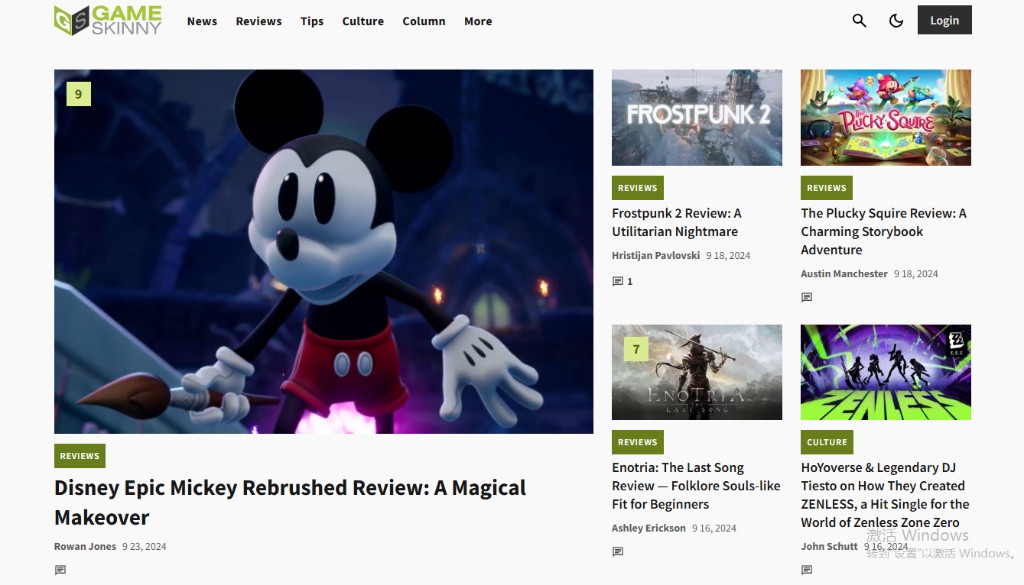Click Reviews tag above Plucky Squire title
Screen dimensions: 1024x585
tap(826, 187)
